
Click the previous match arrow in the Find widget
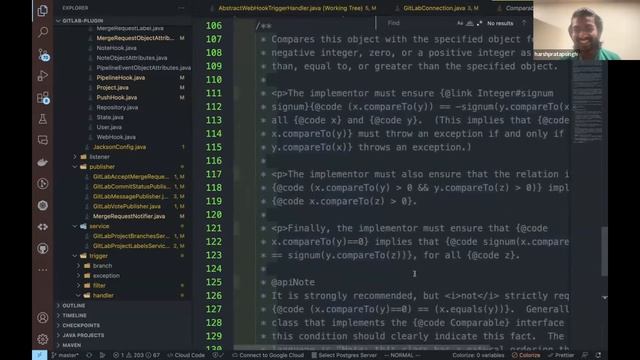click(x=524, y=23)
